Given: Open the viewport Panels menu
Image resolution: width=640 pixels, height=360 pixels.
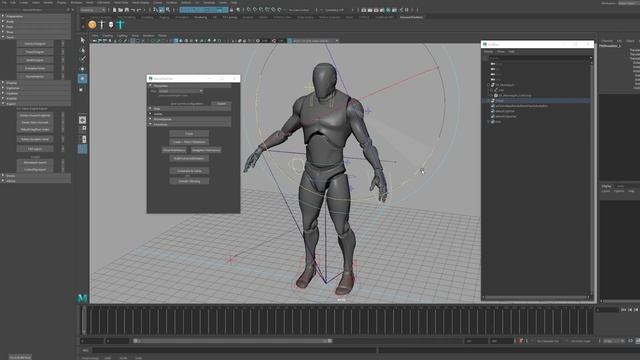Looking at the screenshot, I should 162,36.
